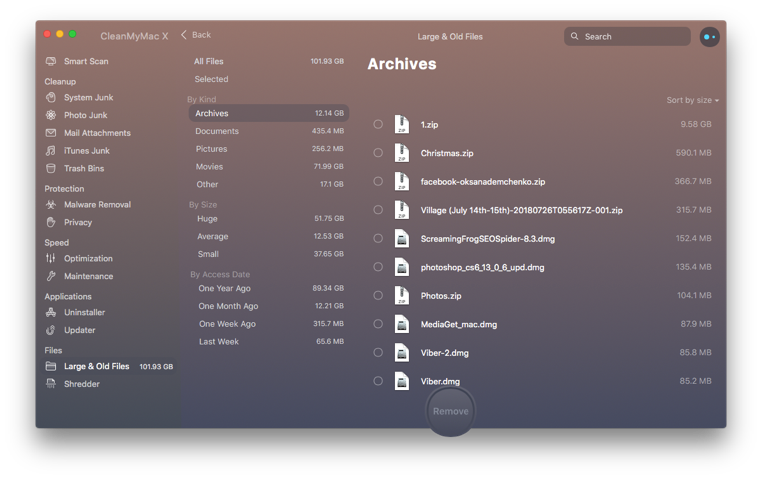The height and width of the screenshot is (478, 760).
Task: Show All Files category
Action: point(269,61)
